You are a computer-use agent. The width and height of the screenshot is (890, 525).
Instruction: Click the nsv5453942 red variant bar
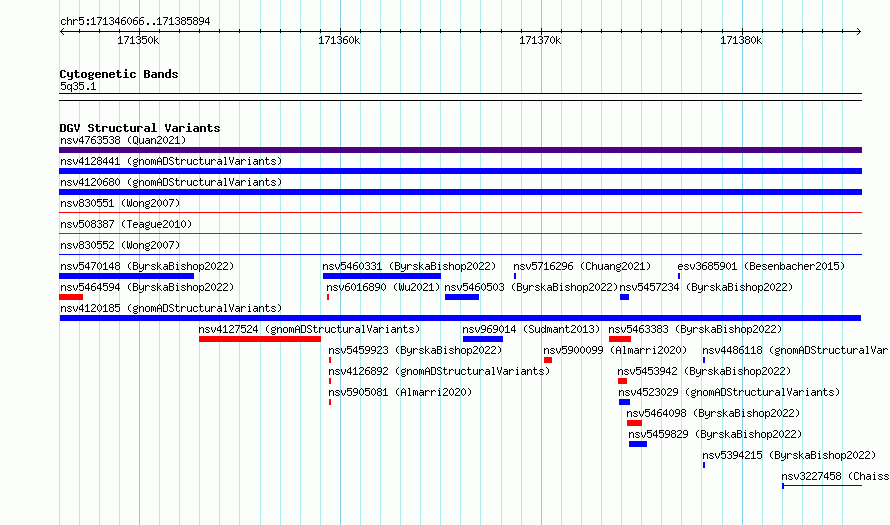pos(623,381)
